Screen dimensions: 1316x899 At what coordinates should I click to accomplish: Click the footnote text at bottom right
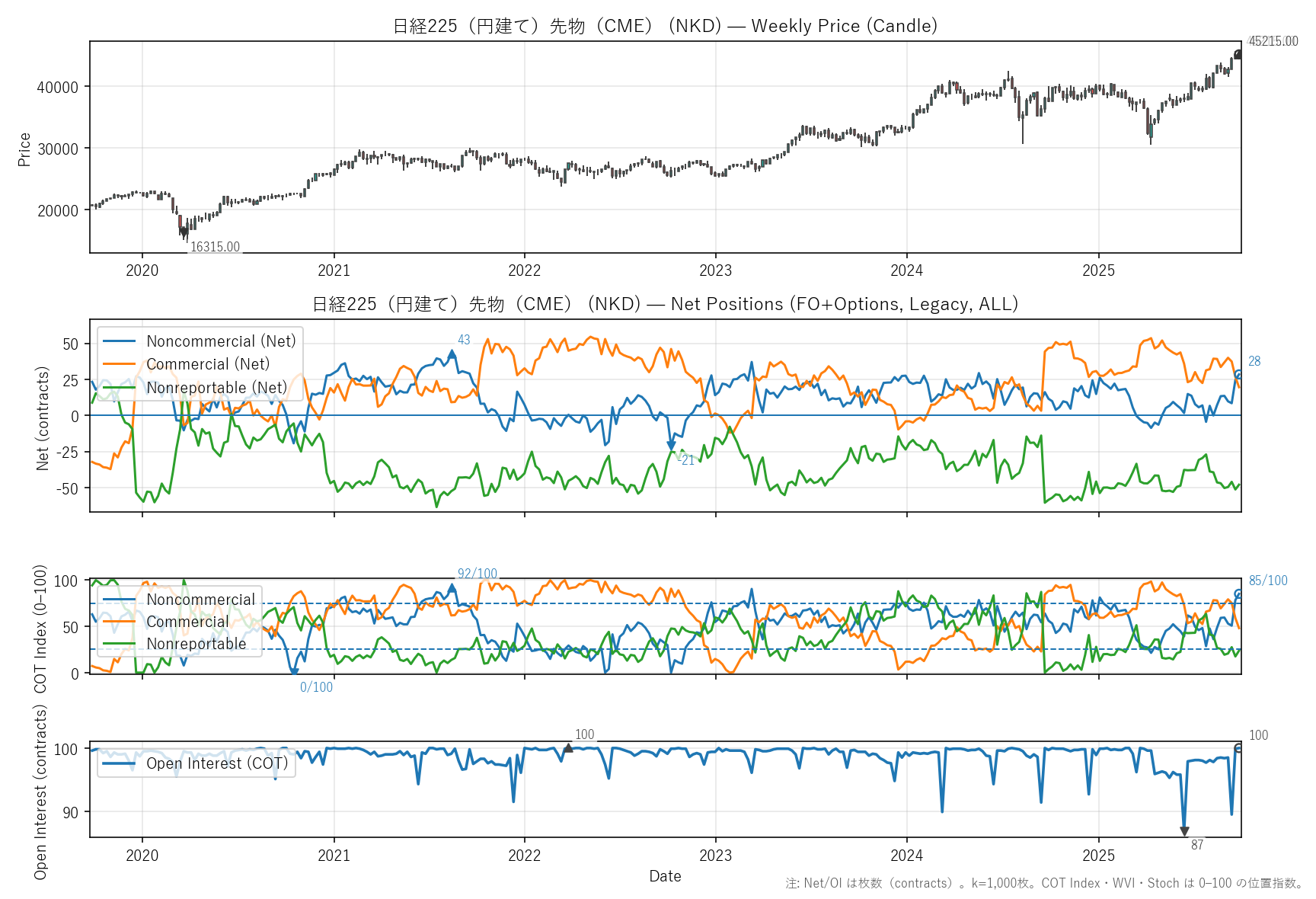(1043, 883)
